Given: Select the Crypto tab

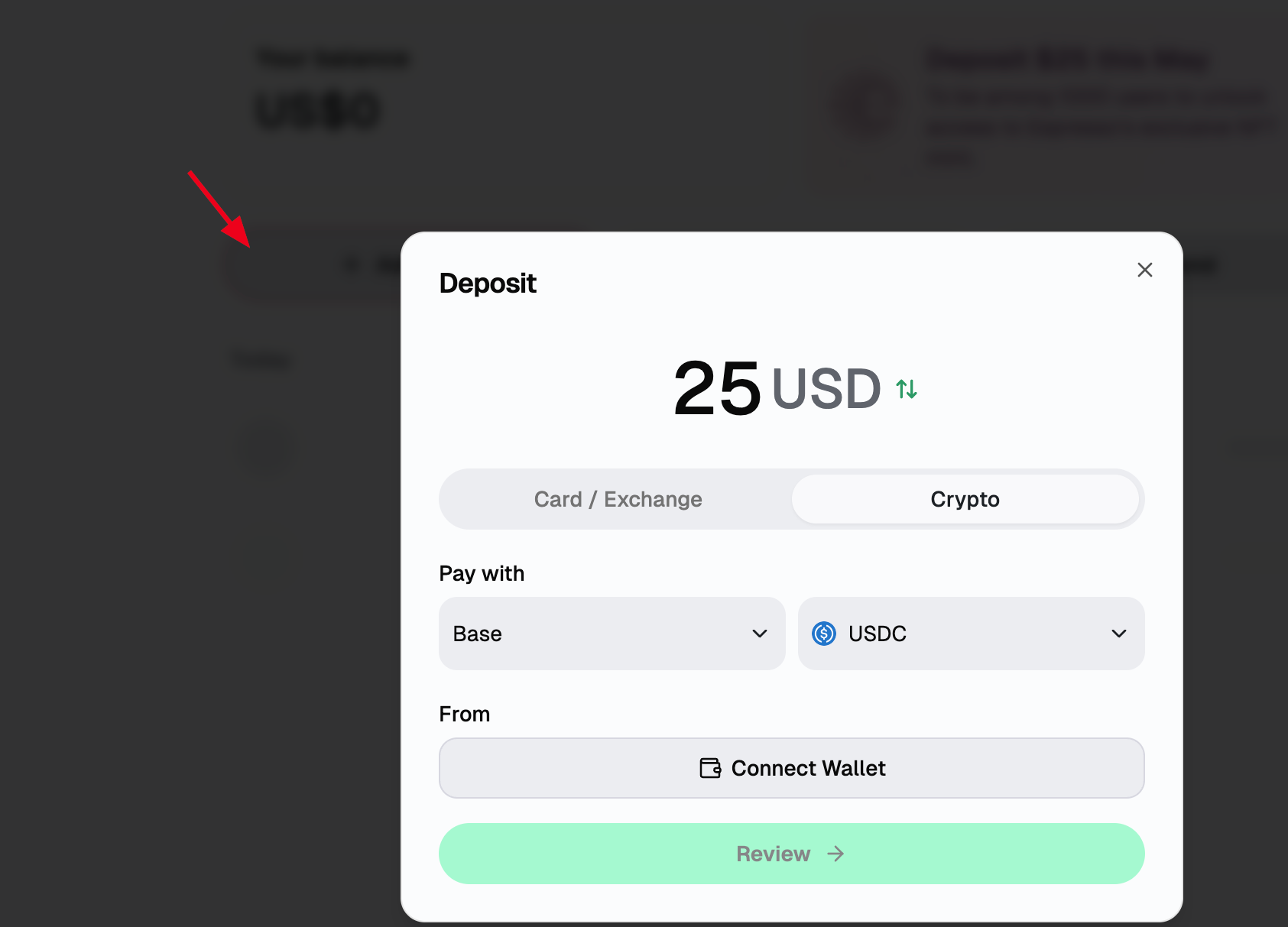Looking at the screenshot, I should pos(965,499).
